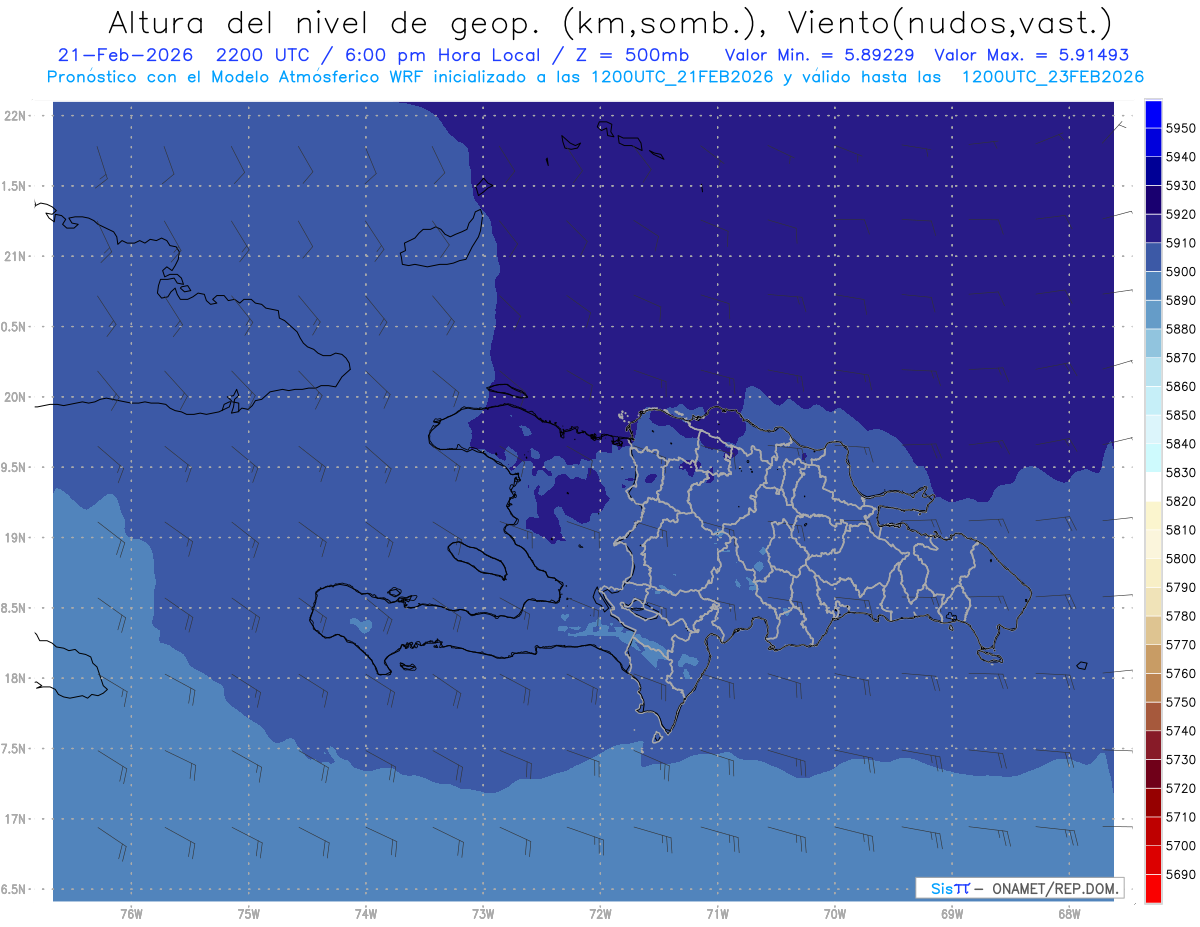Click the 'ONAMET/REP.DOM.' credit label
This screenshot has height=927, width=1200.
coord(1054,888)
